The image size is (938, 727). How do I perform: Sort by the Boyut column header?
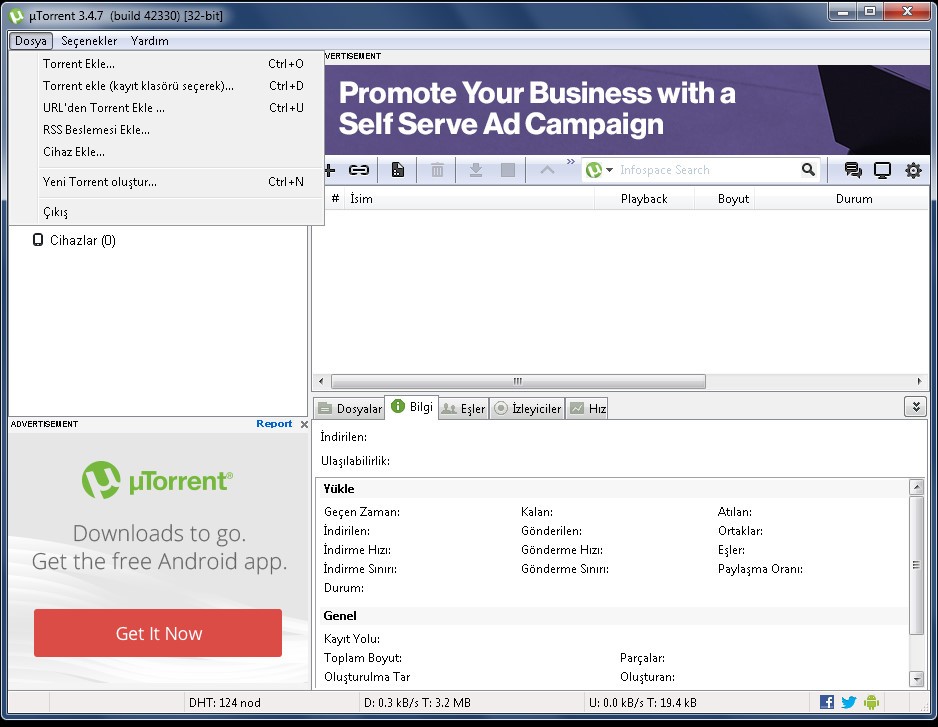click(x=724, y=199)
